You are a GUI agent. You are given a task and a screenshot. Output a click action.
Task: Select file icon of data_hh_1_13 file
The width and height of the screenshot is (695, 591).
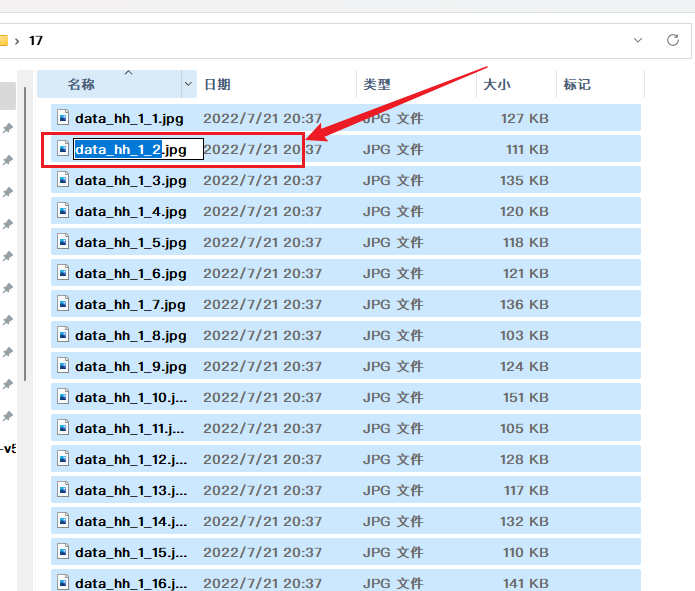pyautogui.click(x=63, y=490)
